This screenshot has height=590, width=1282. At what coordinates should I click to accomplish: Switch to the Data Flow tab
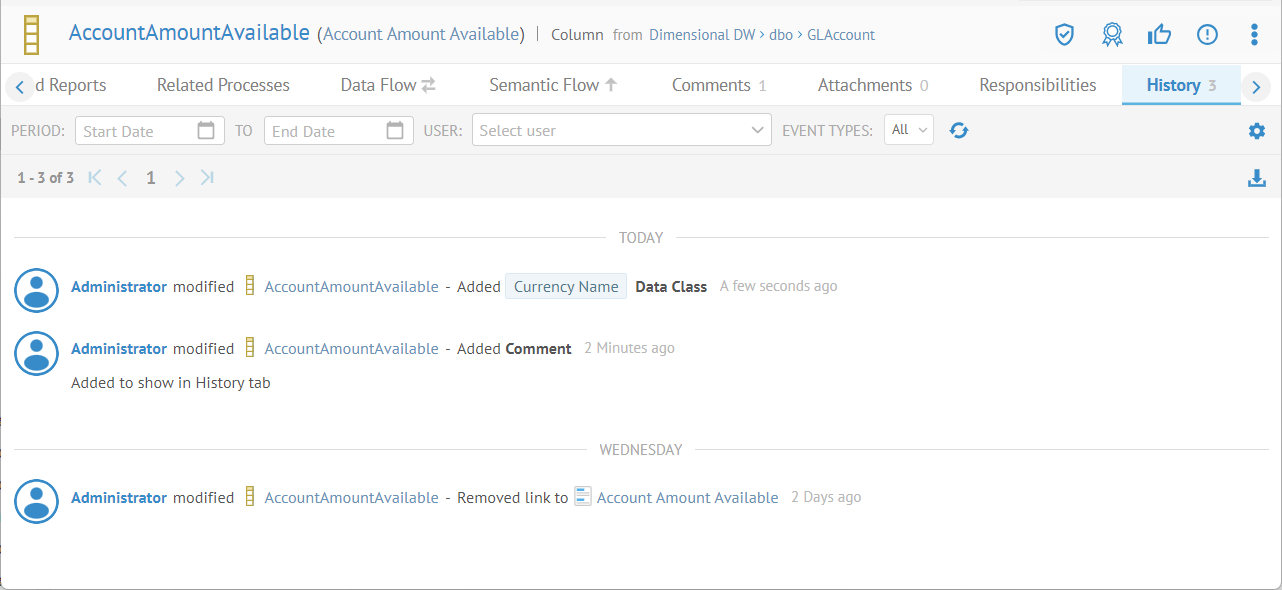(387, 85)
